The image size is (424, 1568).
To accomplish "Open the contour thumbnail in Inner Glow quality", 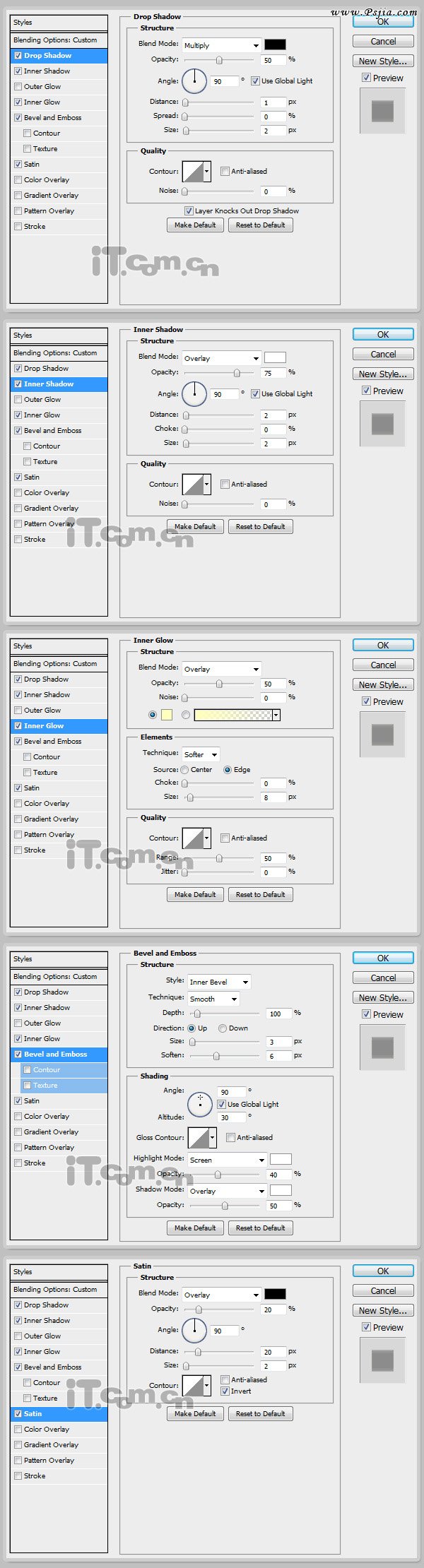I will (x=197, y=838).
